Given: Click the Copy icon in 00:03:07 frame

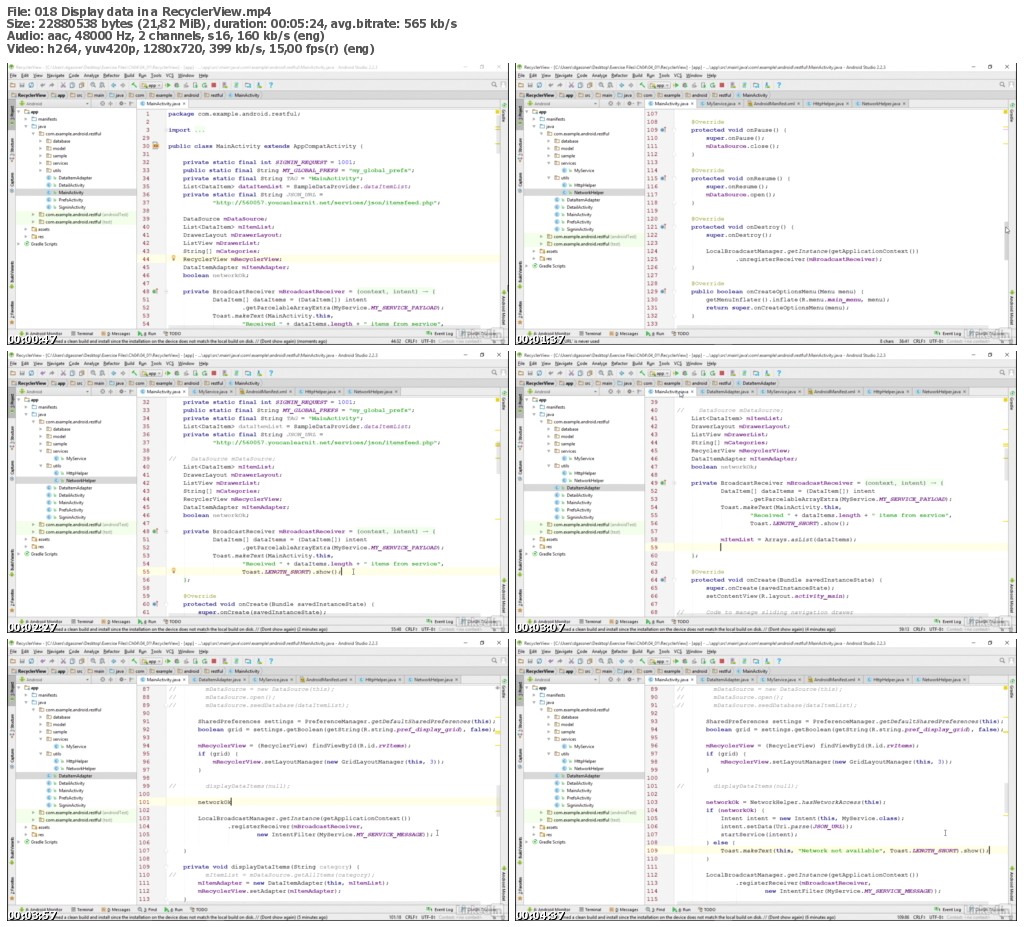Looking at the screenshot, I should point(580,373).
